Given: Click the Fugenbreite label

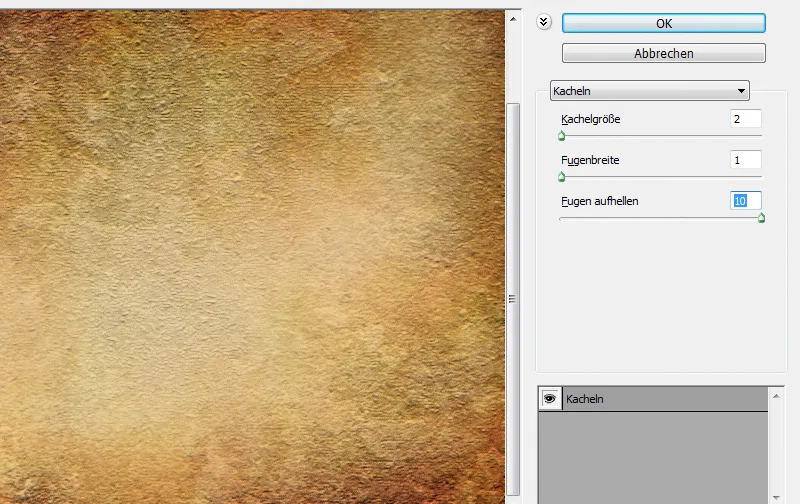Looking at the screenshot, I should (x=590, y=160).
